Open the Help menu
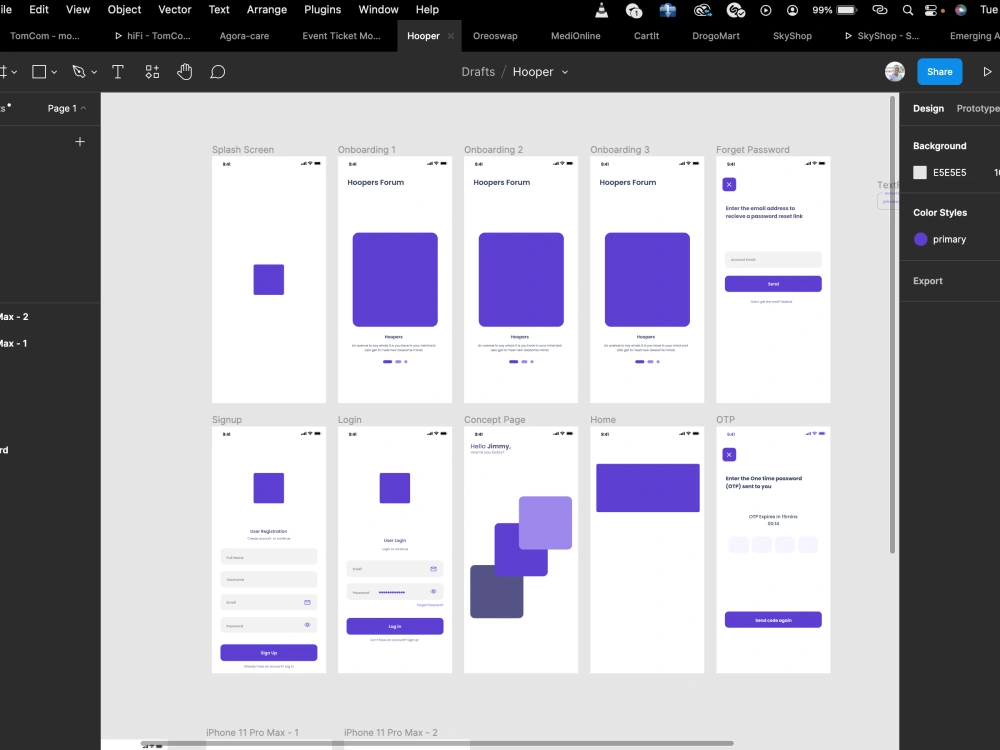 pyautogui.click(x=427, y=10)
